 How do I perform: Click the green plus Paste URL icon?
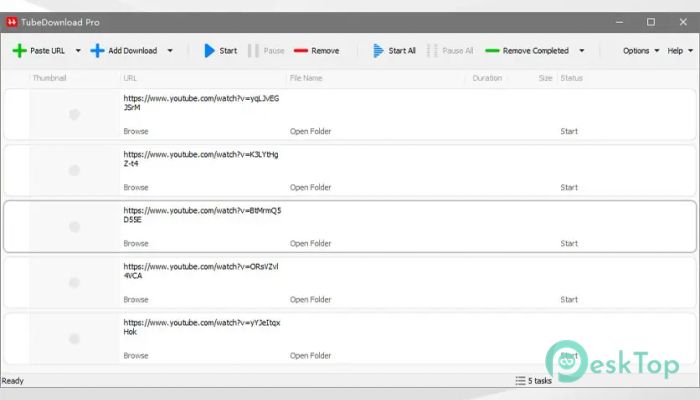pyautogui.click(x=19, y=50)
